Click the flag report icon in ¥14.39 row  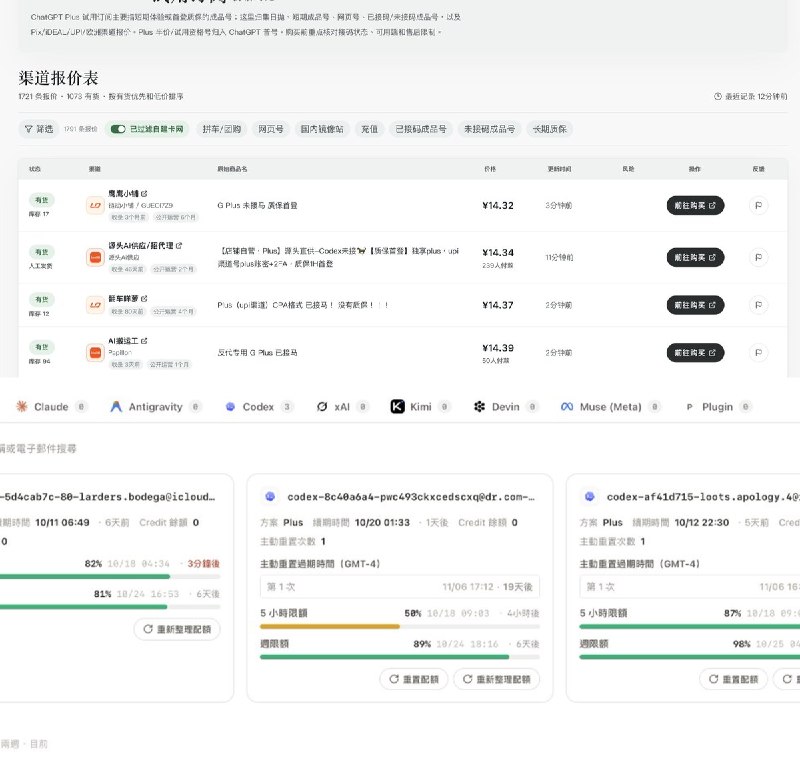(758, 352)
